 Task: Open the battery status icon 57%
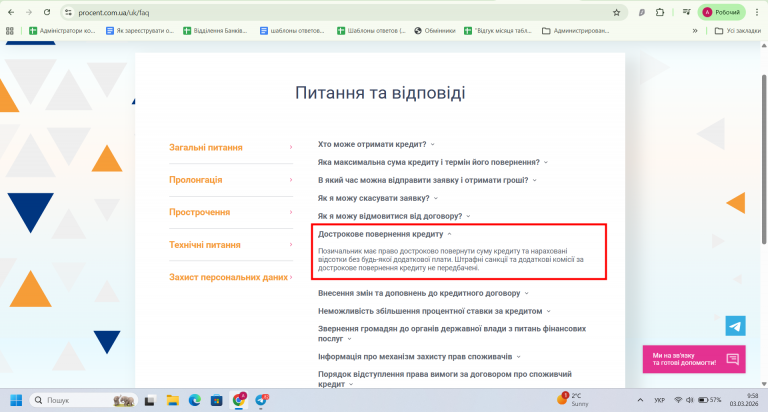tap(710, 400)
